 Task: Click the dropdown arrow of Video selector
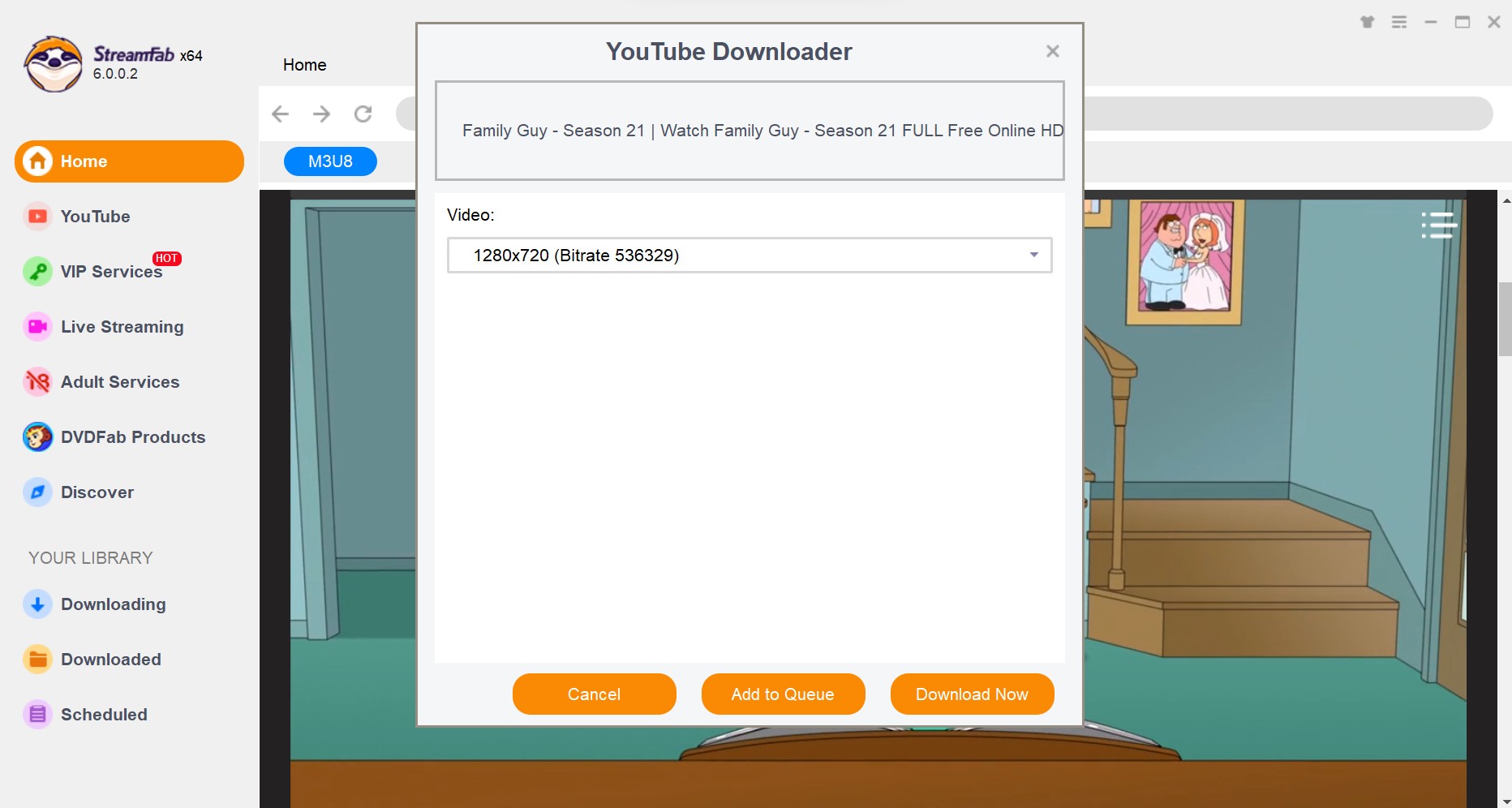pos(1034,256)
